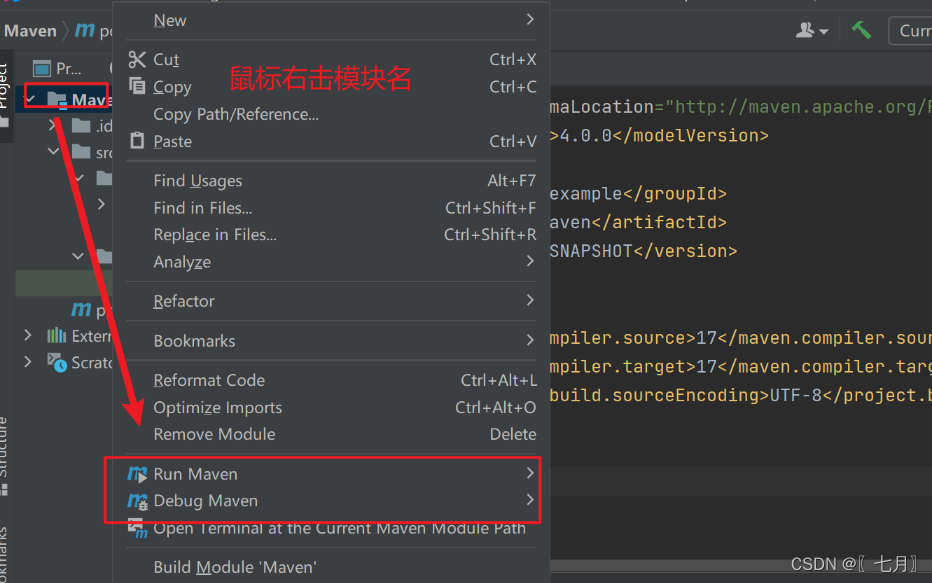Expand the .idea folder node
This screenshot has width=932, height=583.
(53, 125)
